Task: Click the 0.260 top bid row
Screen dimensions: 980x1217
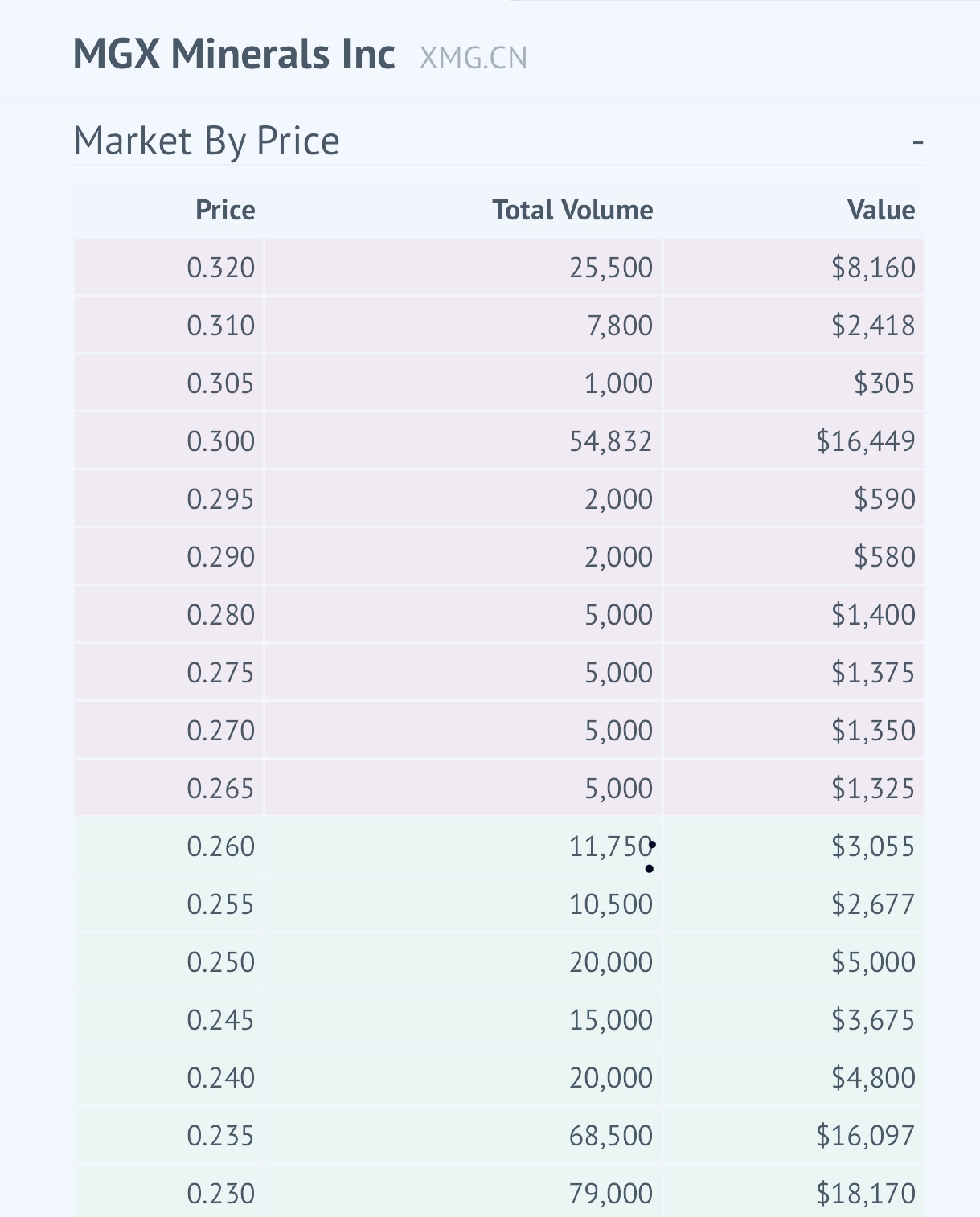Action: pyautogui.click(x=221, y=846)
